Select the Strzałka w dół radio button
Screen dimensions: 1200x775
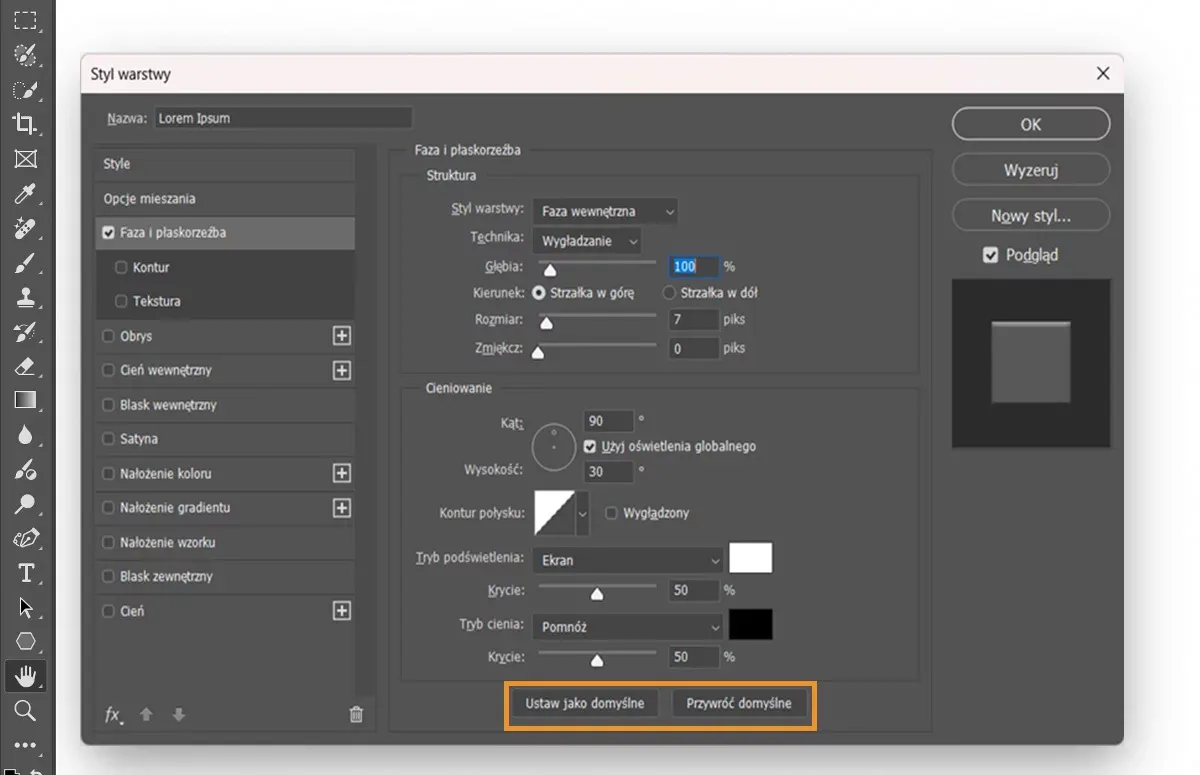[x=669, y=293]
